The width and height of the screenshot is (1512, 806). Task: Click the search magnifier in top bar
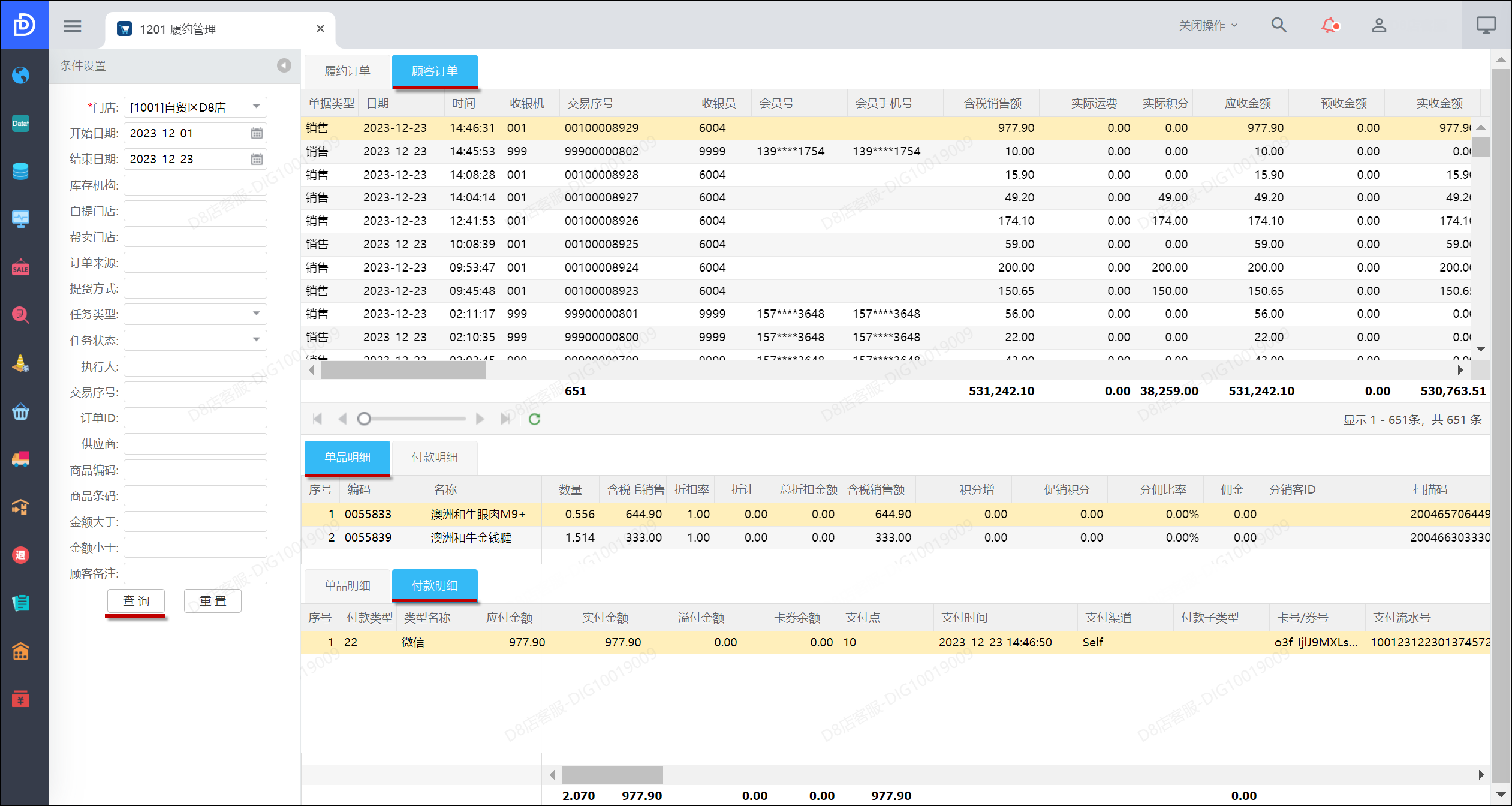tap(1279, 25)
